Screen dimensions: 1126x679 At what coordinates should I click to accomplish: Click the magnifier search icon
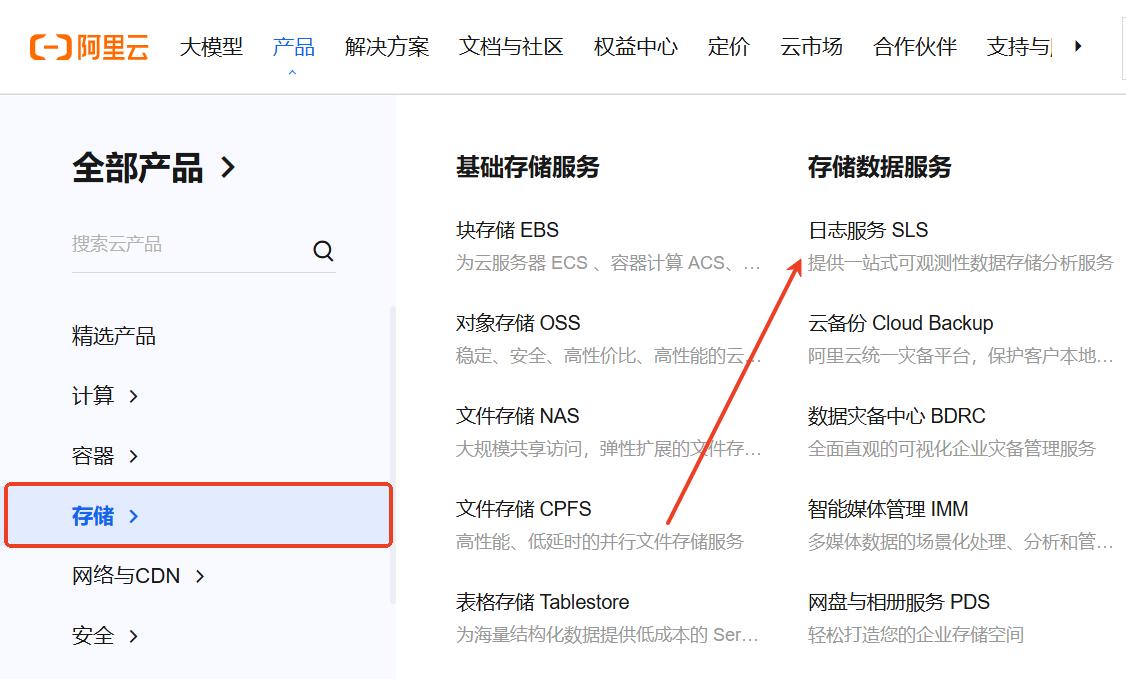click(x=323, y=250)
